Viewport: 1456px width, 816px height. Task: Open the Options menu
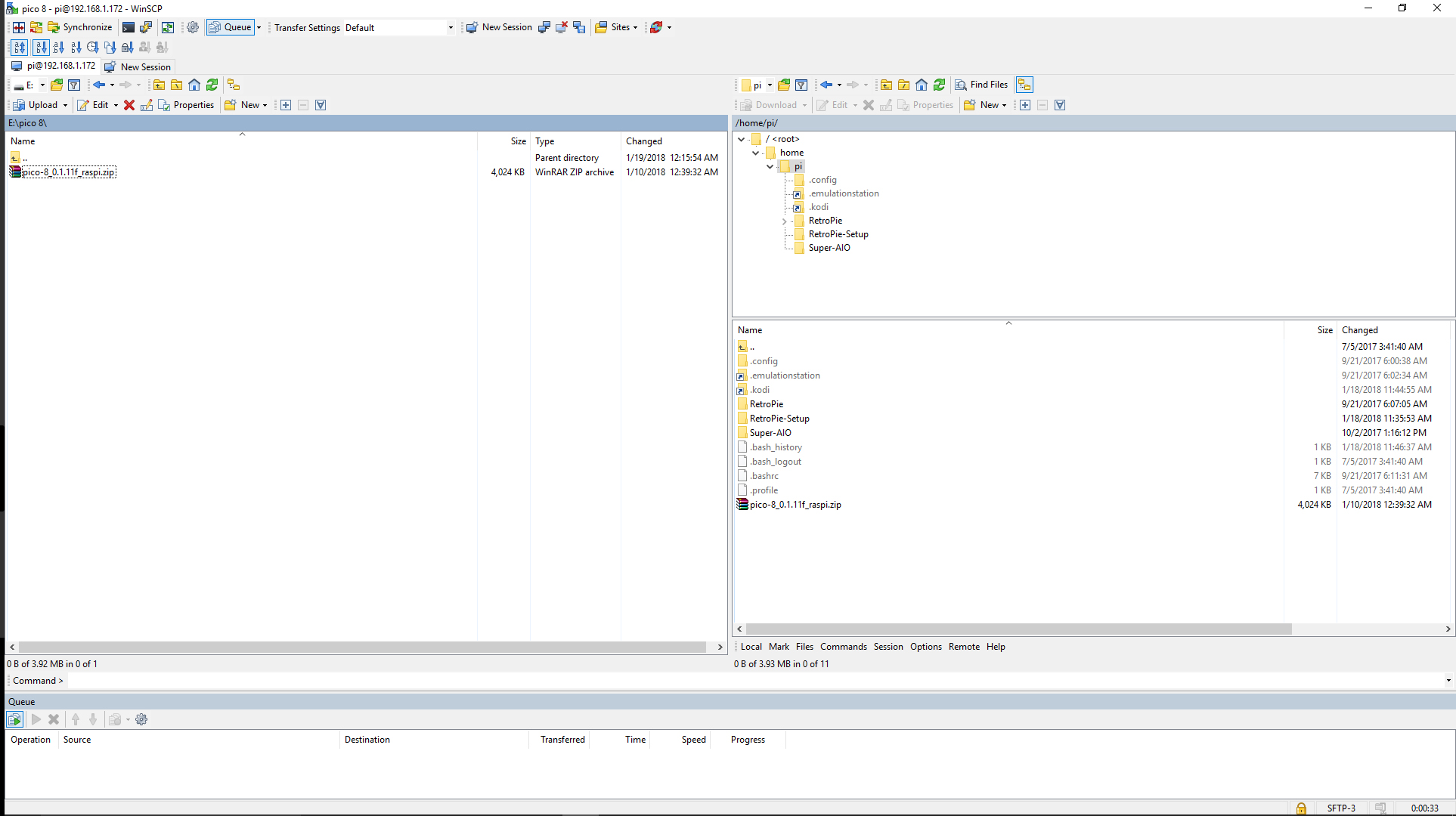pos(926,647)
